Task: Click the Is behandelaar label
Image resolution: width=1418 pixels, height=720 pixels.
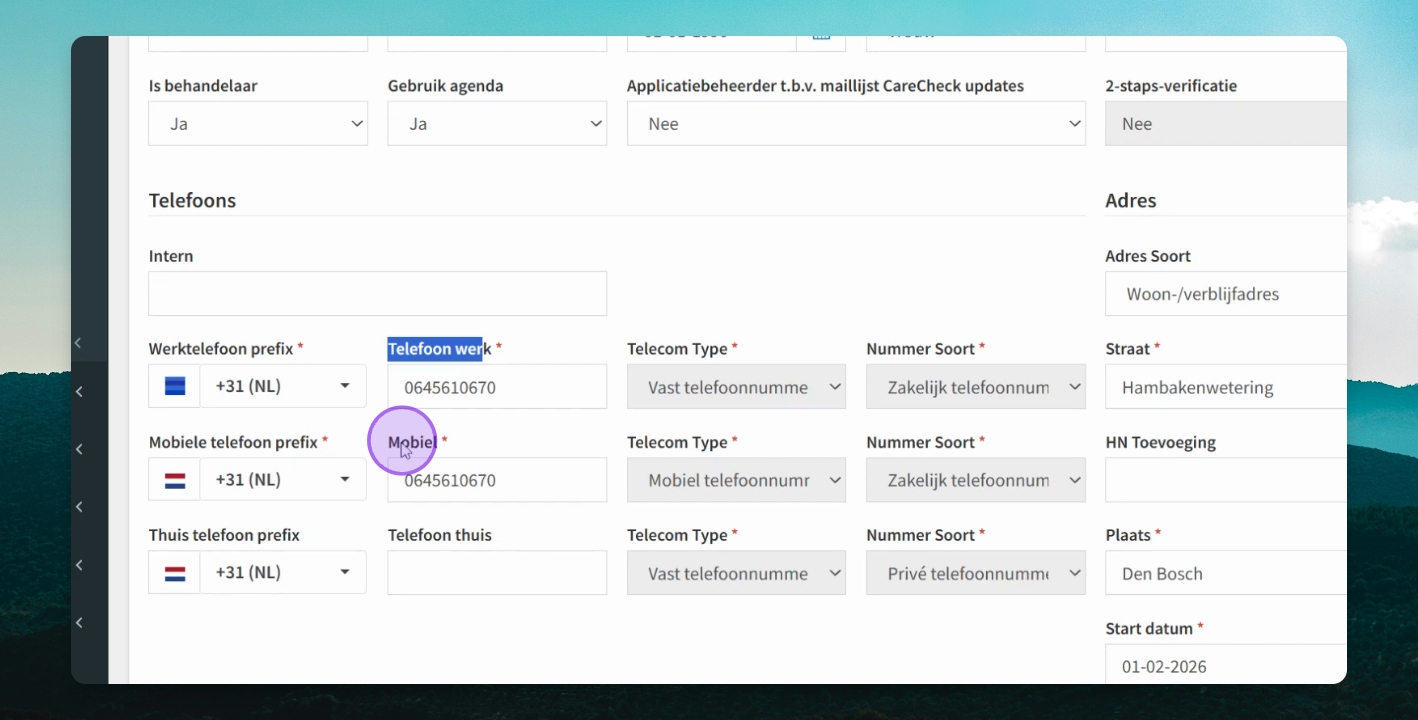Action: click(x=203, y=86)
